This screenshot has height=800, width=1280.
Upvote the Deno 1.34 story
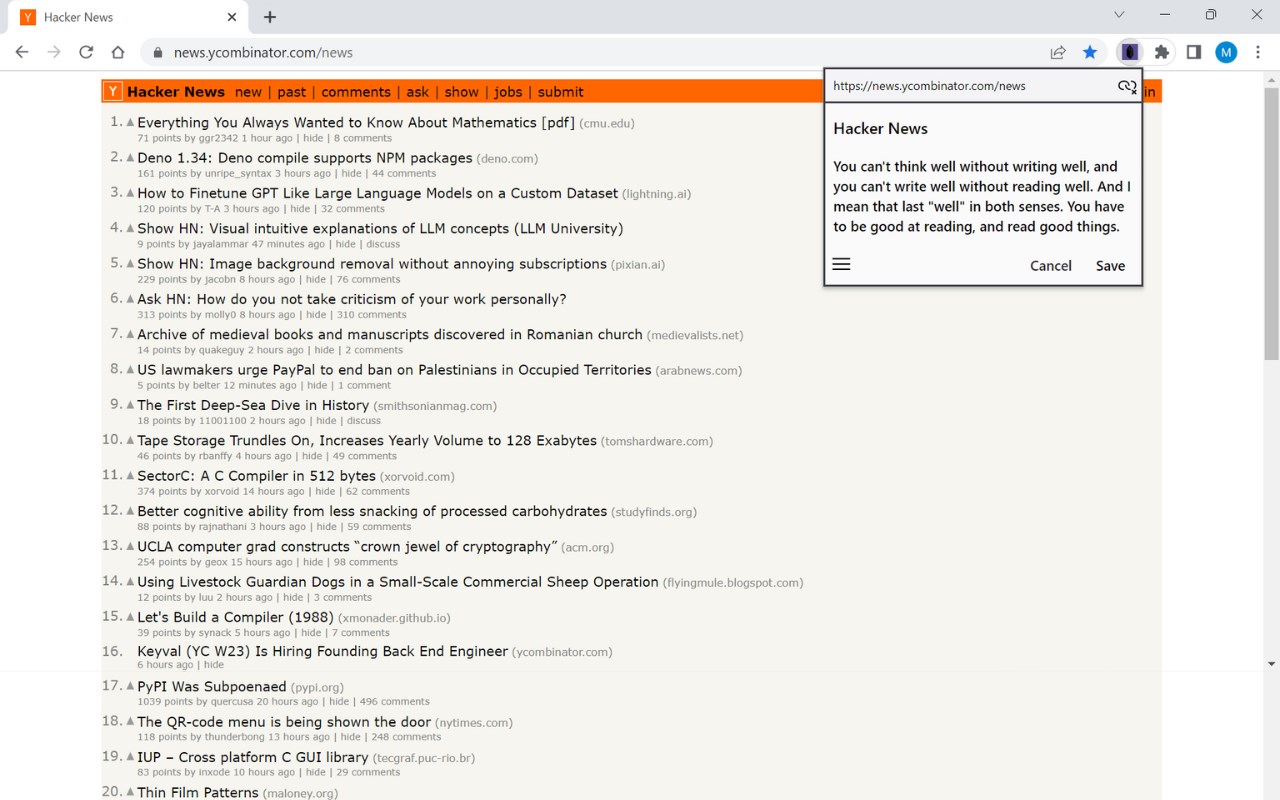tap(130, 158)
